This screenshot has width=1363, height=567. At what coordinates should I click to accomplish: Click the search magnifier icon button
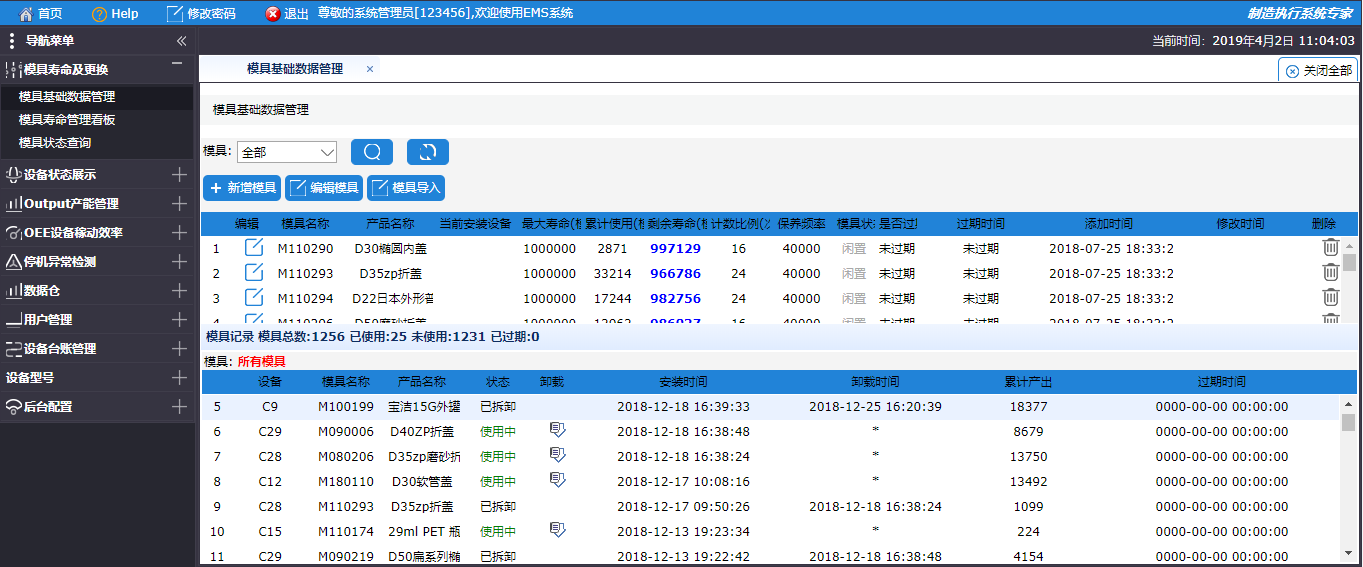372,152
